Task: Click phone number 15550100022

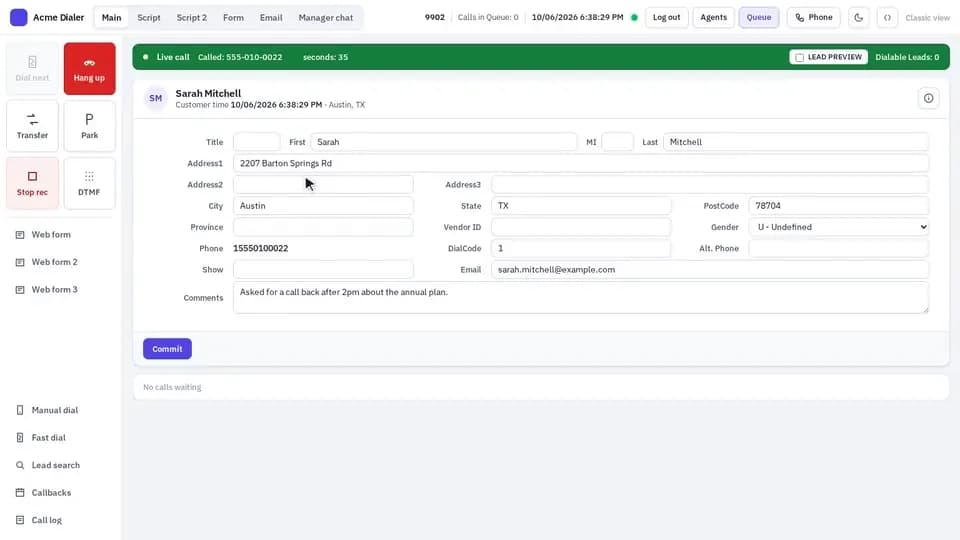Action: [x=261, y=249]
